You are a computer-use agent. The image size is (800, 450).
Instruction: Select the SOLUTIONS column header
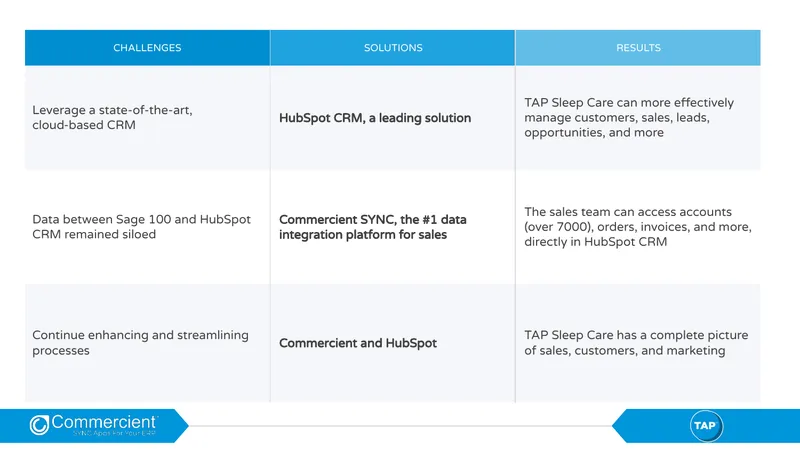coord(393,47)
